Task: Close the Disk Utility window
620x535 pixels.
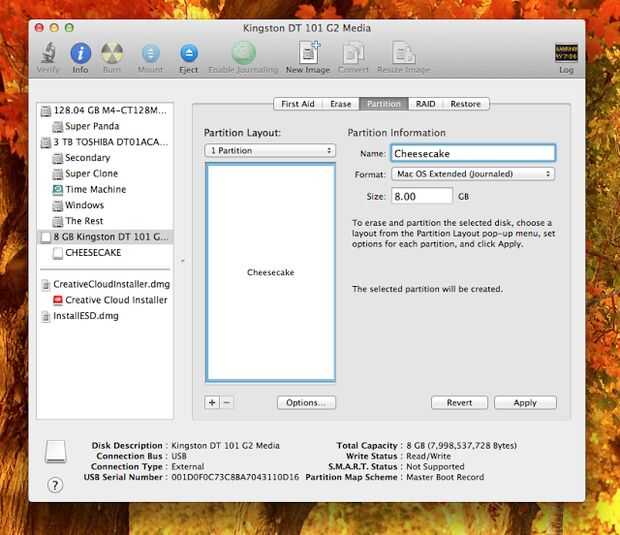Action: 39,28
